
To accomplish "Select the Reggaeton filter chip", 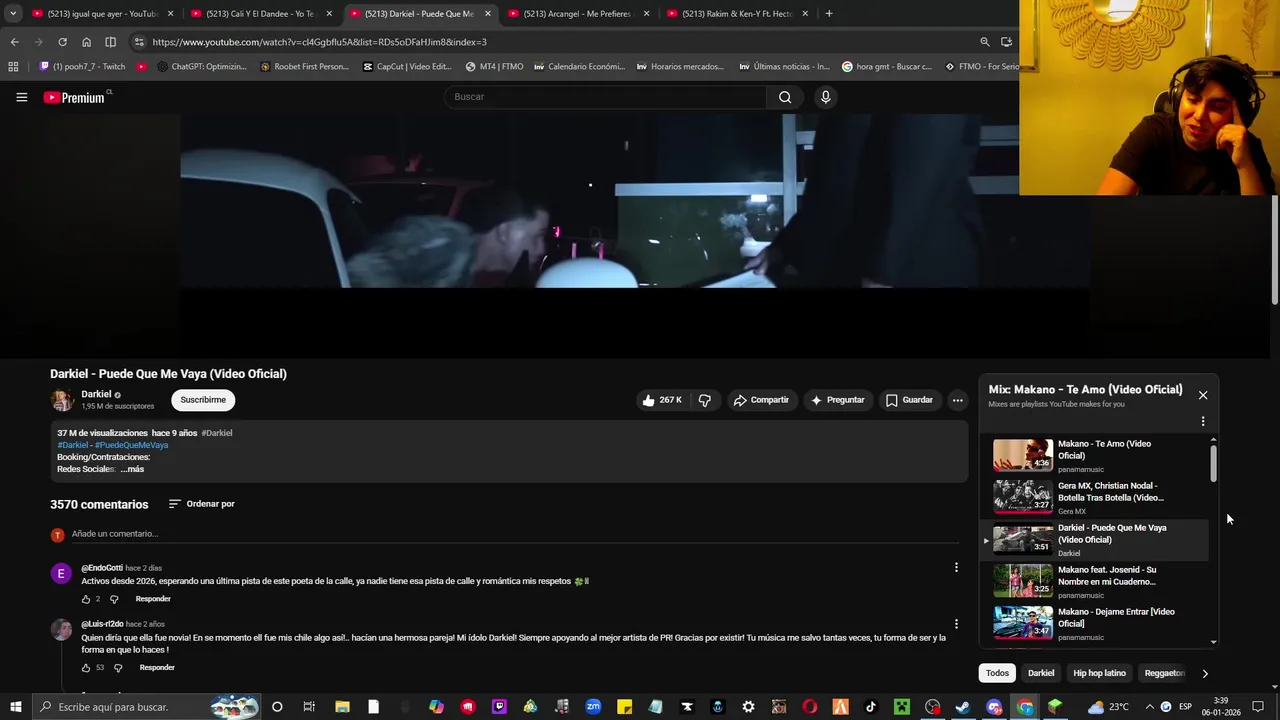I will [1164, 673].
